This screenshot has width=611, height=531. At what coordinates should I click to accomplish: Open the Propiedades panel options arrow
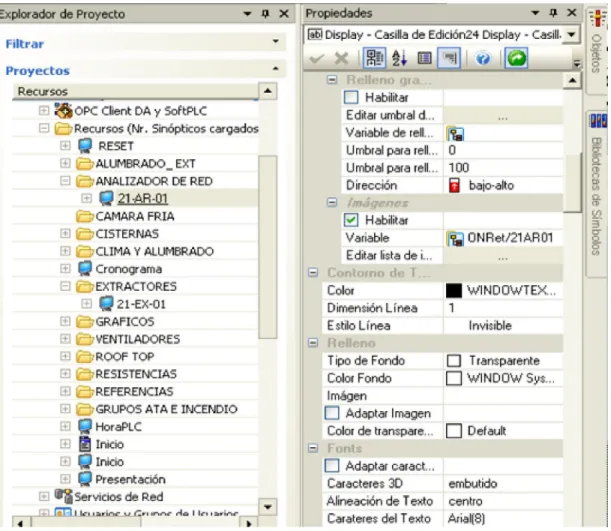(535, 13)
